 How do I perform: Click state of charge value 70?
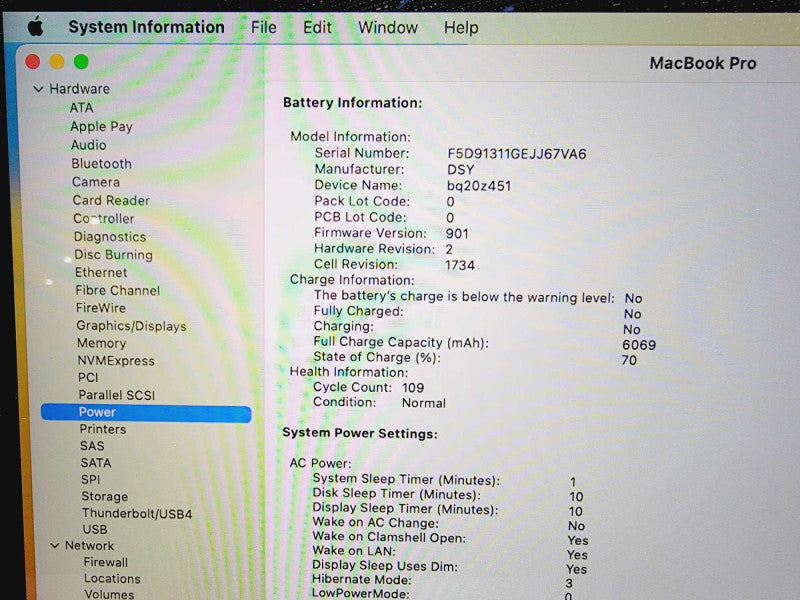pos(629,360)
